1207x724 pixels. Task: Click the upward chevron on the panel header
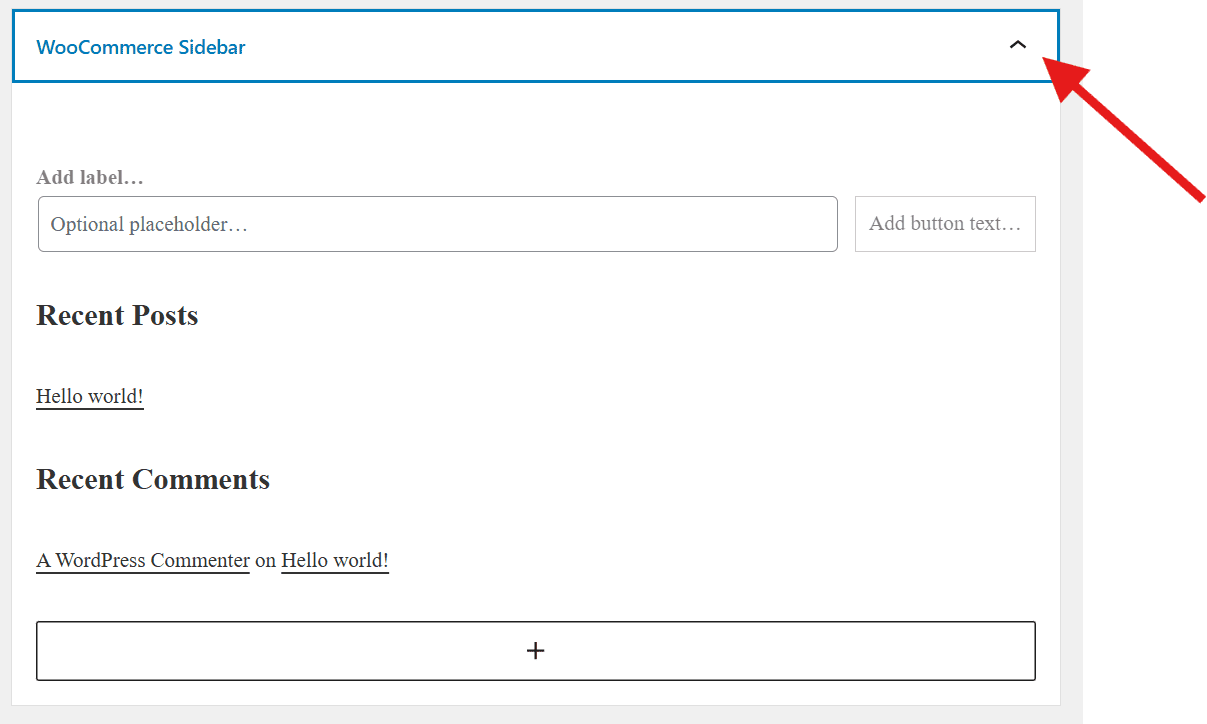(1018, 46)
